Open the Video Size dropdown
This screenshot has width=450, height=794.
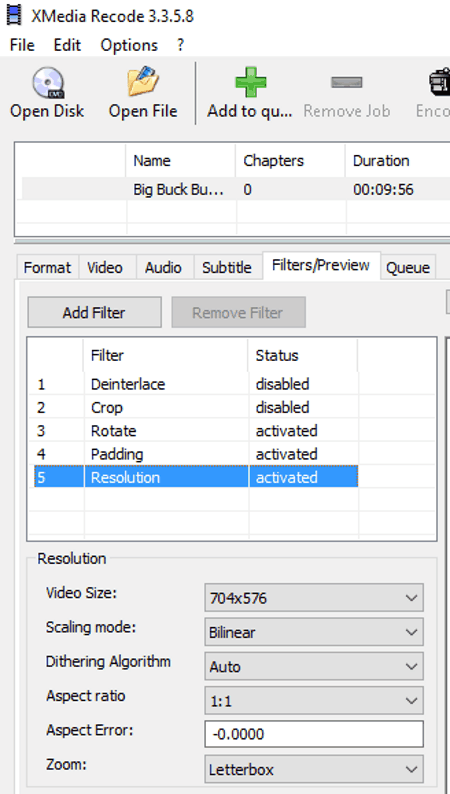point(314,598)
